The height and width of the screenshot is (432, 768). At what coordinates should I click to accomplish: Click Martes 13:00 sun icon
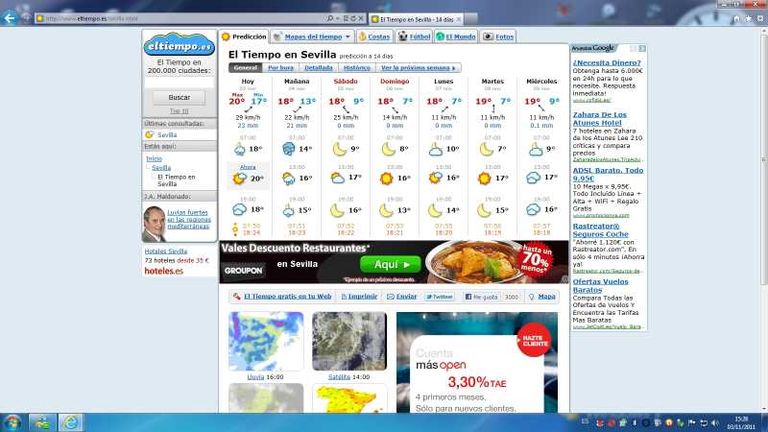pos(484,179)
